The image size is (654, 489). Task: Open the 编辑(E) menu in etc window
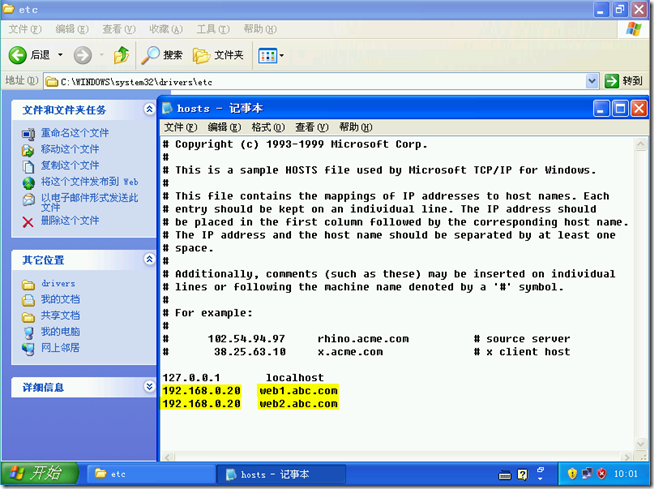coord(72,29)
